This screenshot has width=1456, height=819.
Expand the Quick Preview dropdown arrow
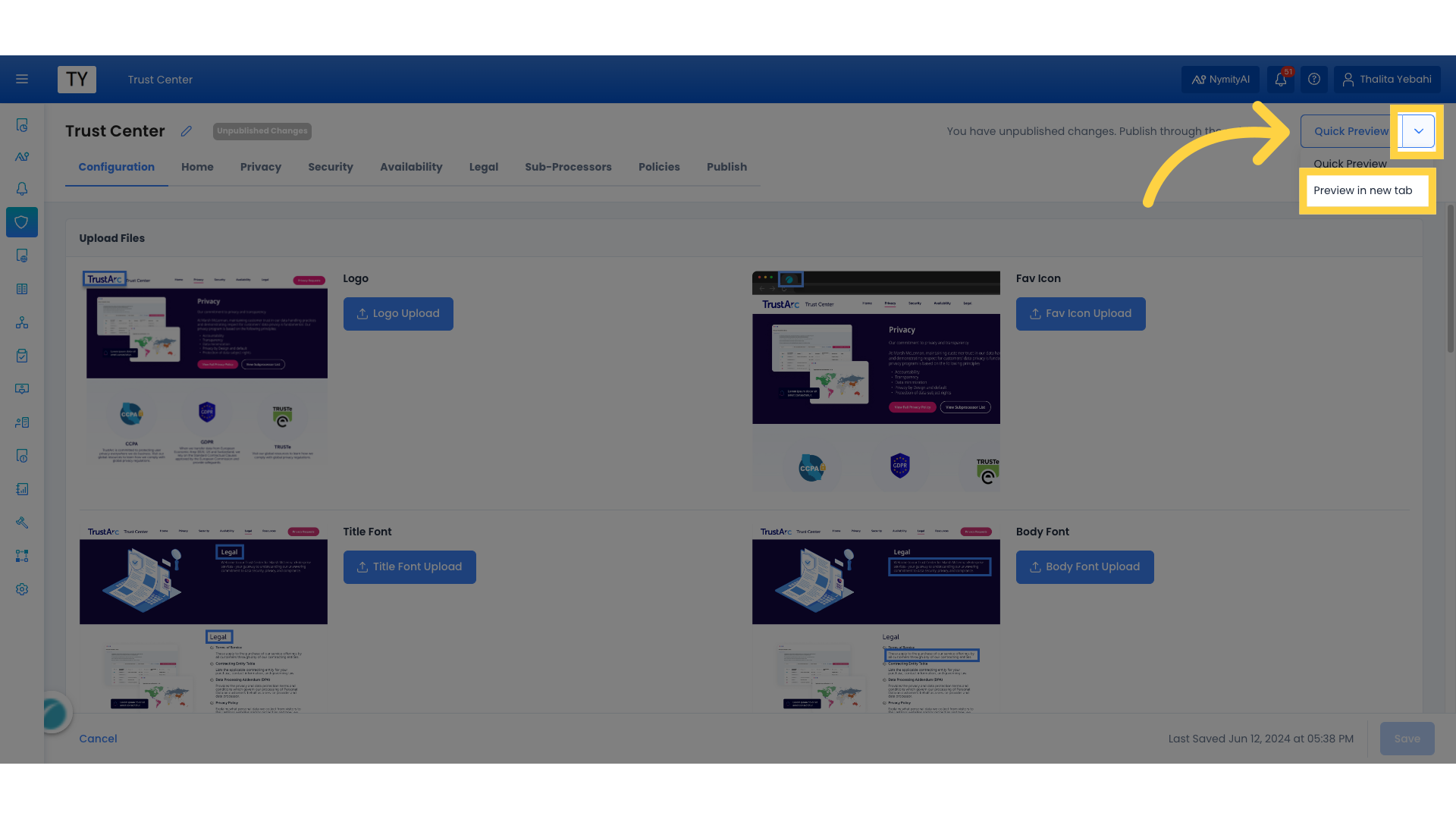coord(1418,131)
